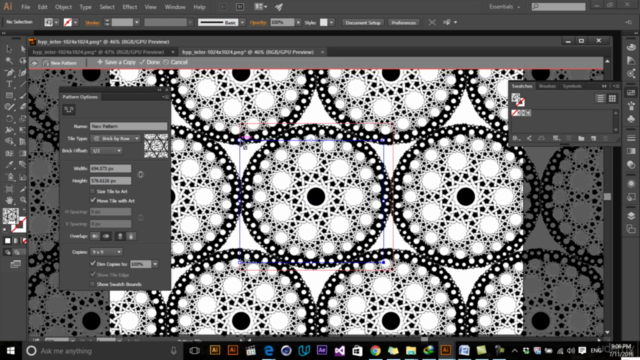Image resolution: width=640 pixels, height=360 pixels.
Task: Select the Eyedropper tool
Action: pos(9,164)
